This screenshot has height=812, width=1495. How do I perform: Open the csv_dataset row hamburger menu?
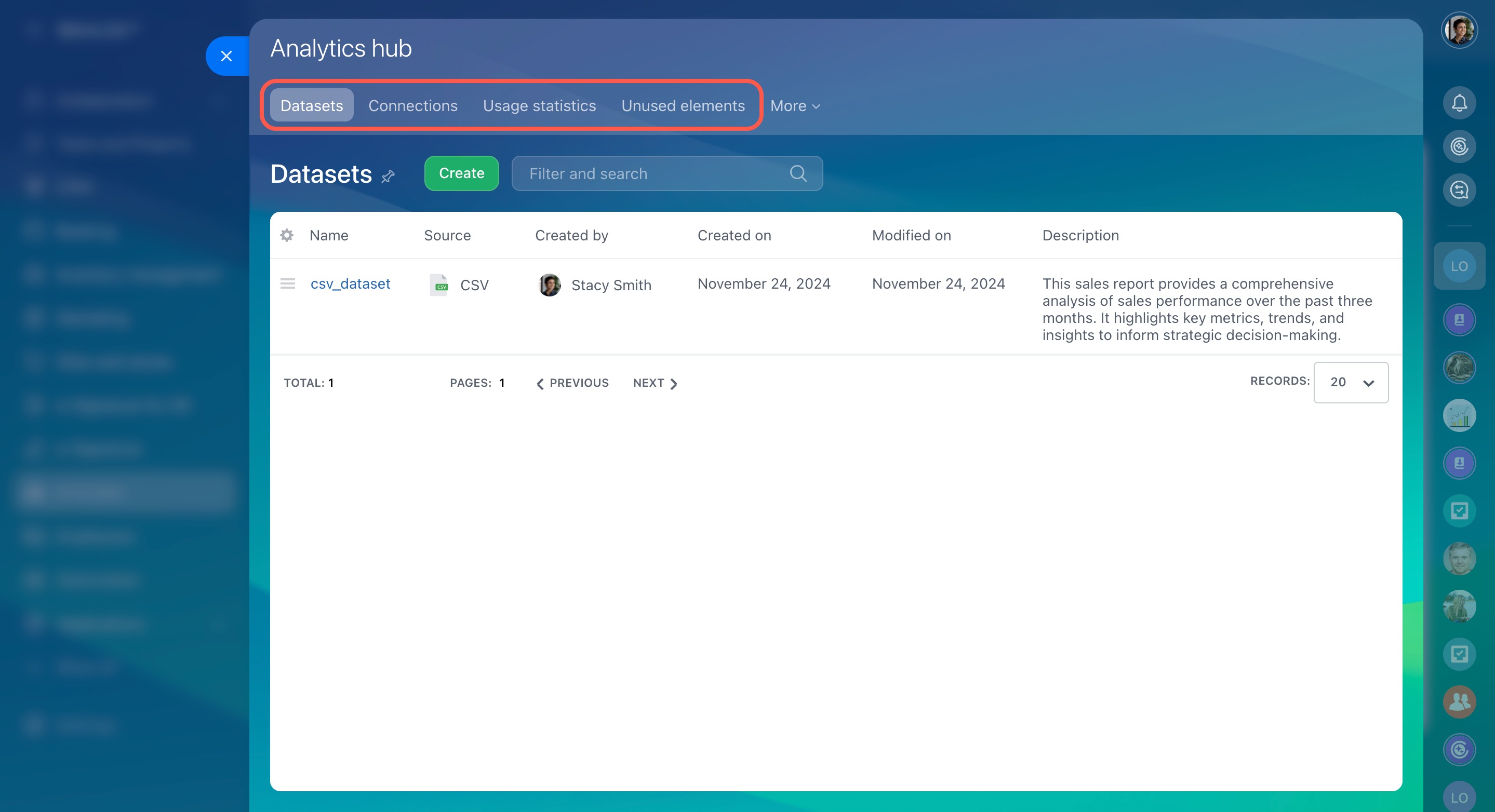click(x=287, y=283)
